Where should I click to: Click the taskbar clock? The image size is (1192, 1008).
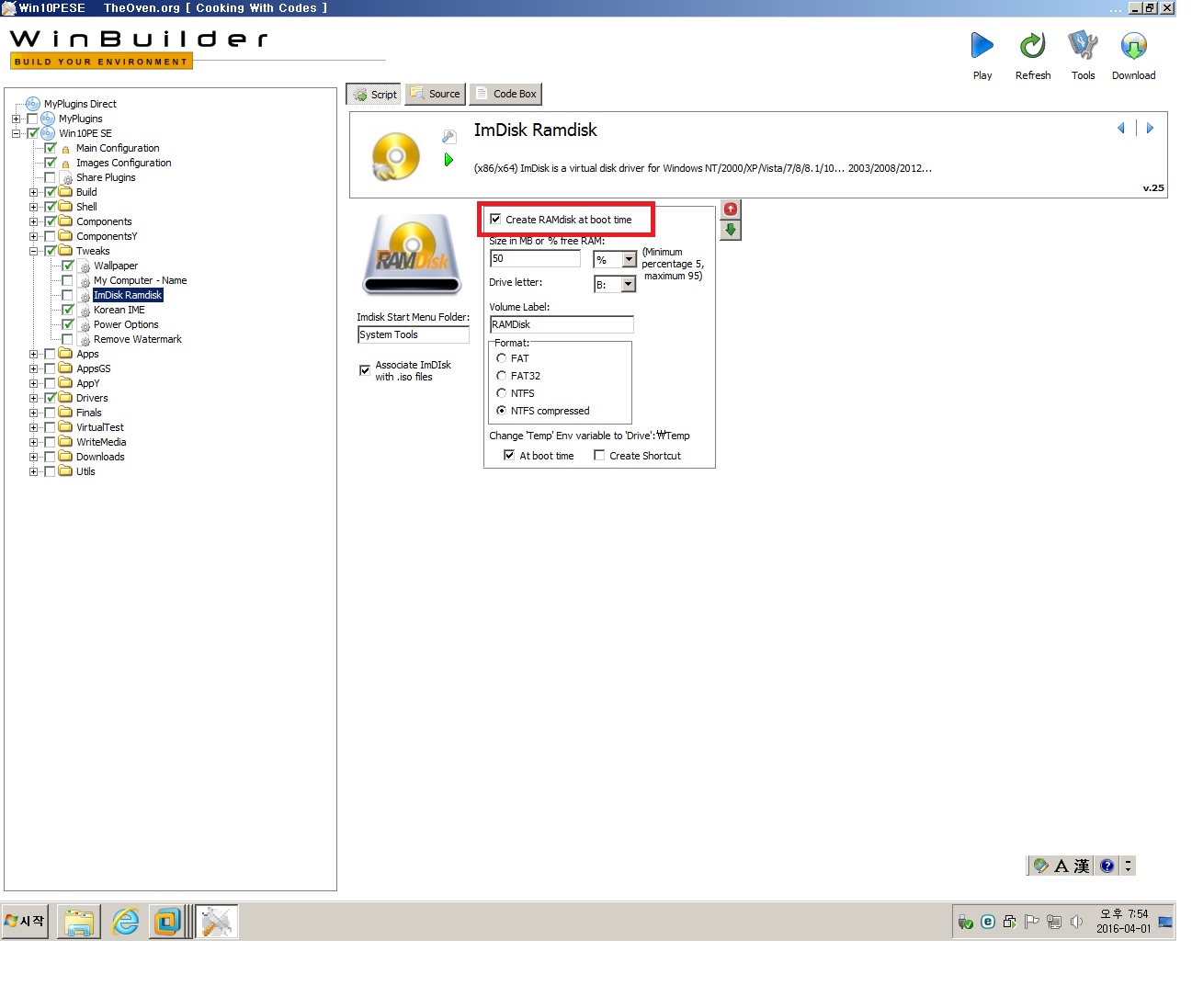click(1124, 921)
